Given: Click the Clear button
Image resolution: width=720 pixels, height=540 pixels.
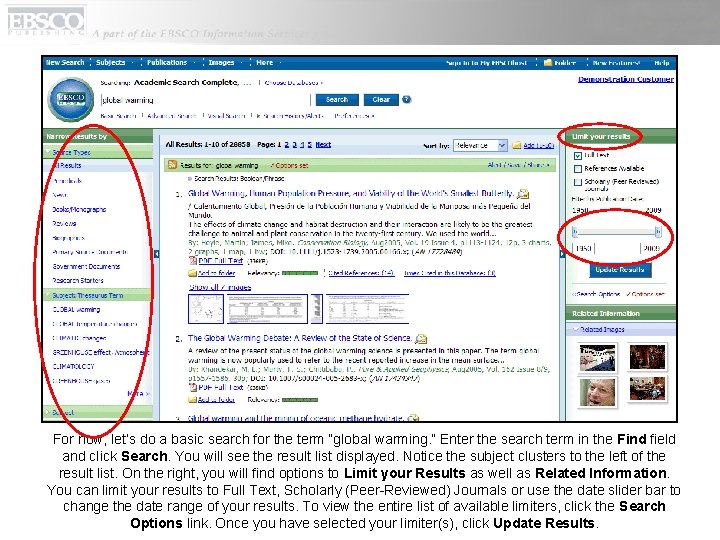Looking at the screenshot, I should click(x=381, y=100).
